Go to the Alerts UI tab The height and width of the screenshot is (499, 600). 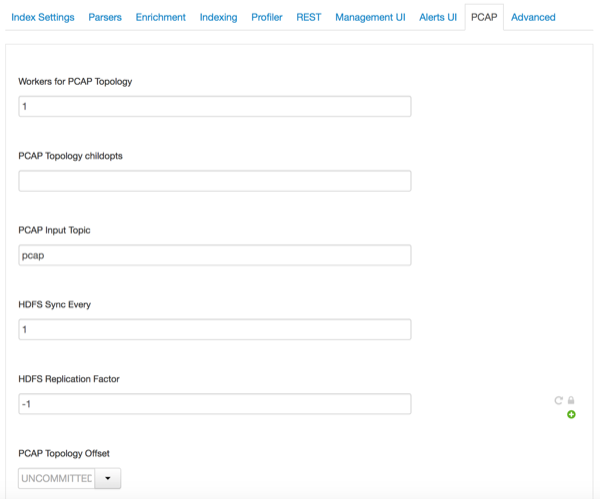[x=438, y=17]
